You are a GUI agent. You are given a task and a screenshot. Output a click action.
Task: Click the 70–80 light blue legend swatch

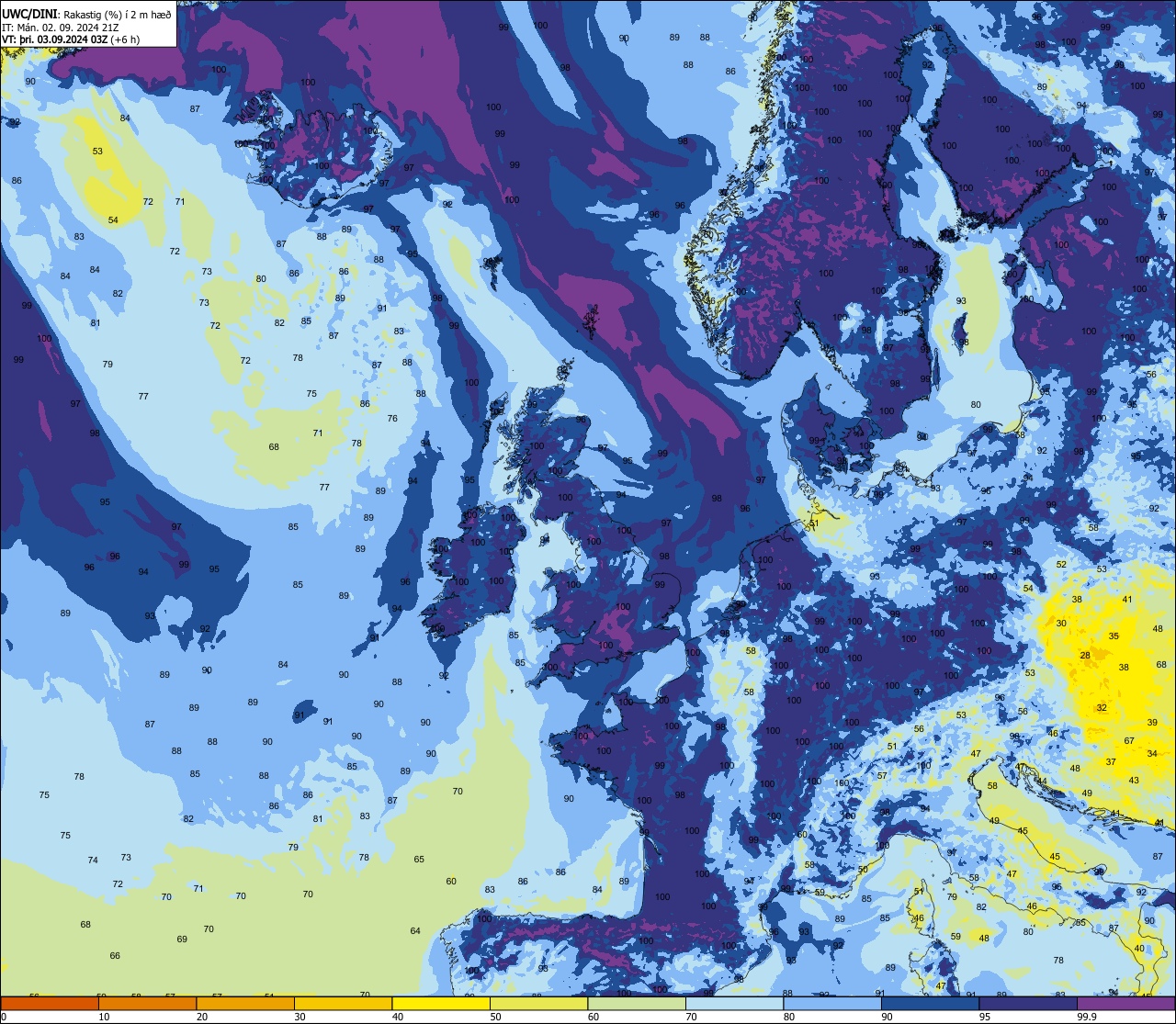[x=734, y=1004]
